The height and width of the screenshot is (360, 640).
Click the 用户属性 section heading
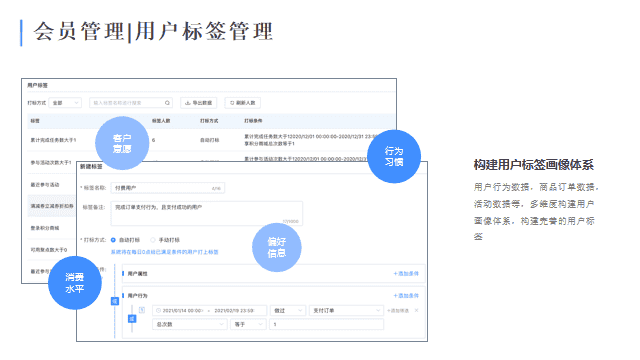click(138, 273)
